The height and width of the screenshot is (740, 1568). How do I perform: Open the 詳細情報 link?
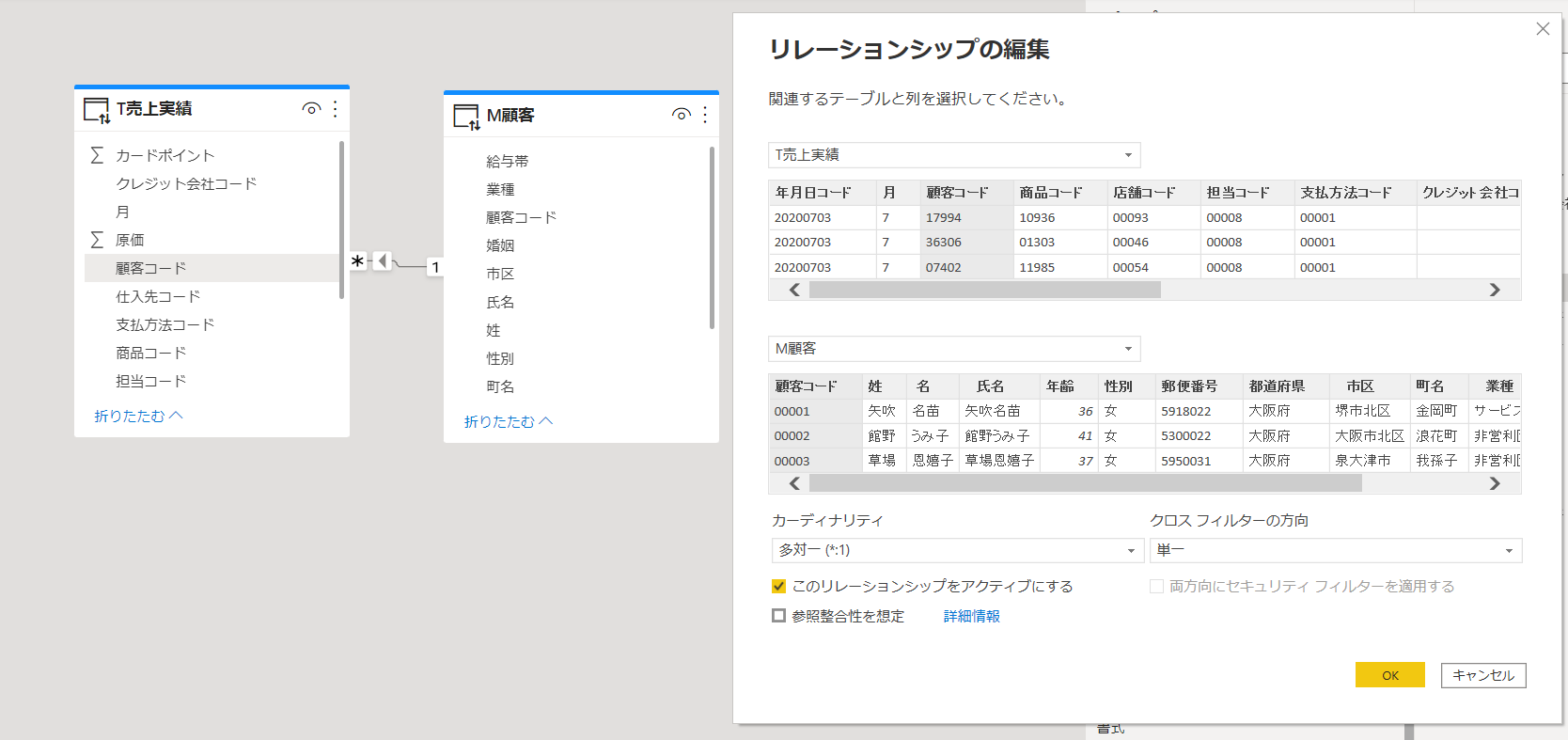click(971, 616)
